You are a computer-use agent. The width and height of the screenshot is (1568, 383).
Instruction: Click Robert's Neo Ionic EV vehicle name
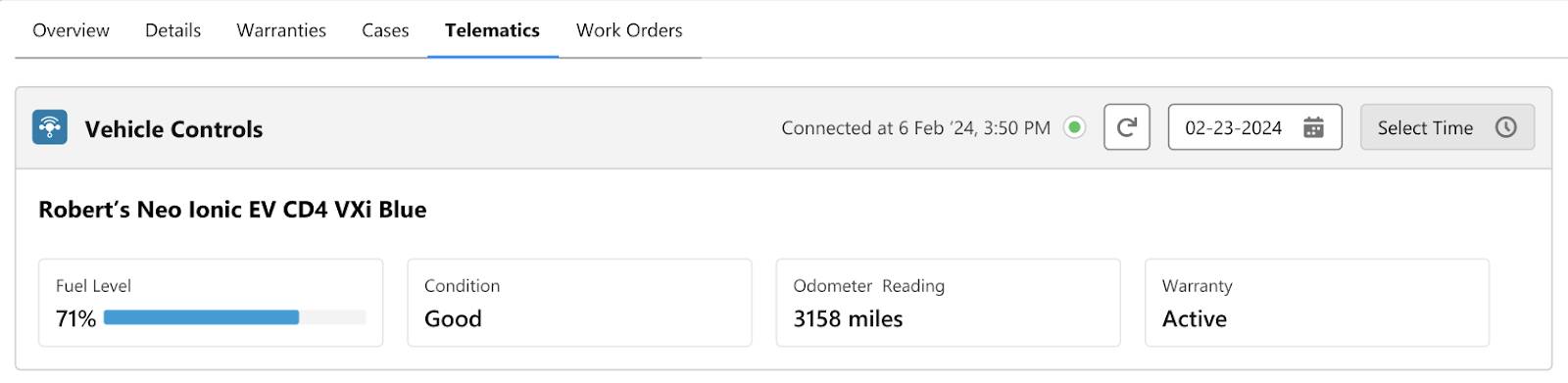click(x=232, y=210)
